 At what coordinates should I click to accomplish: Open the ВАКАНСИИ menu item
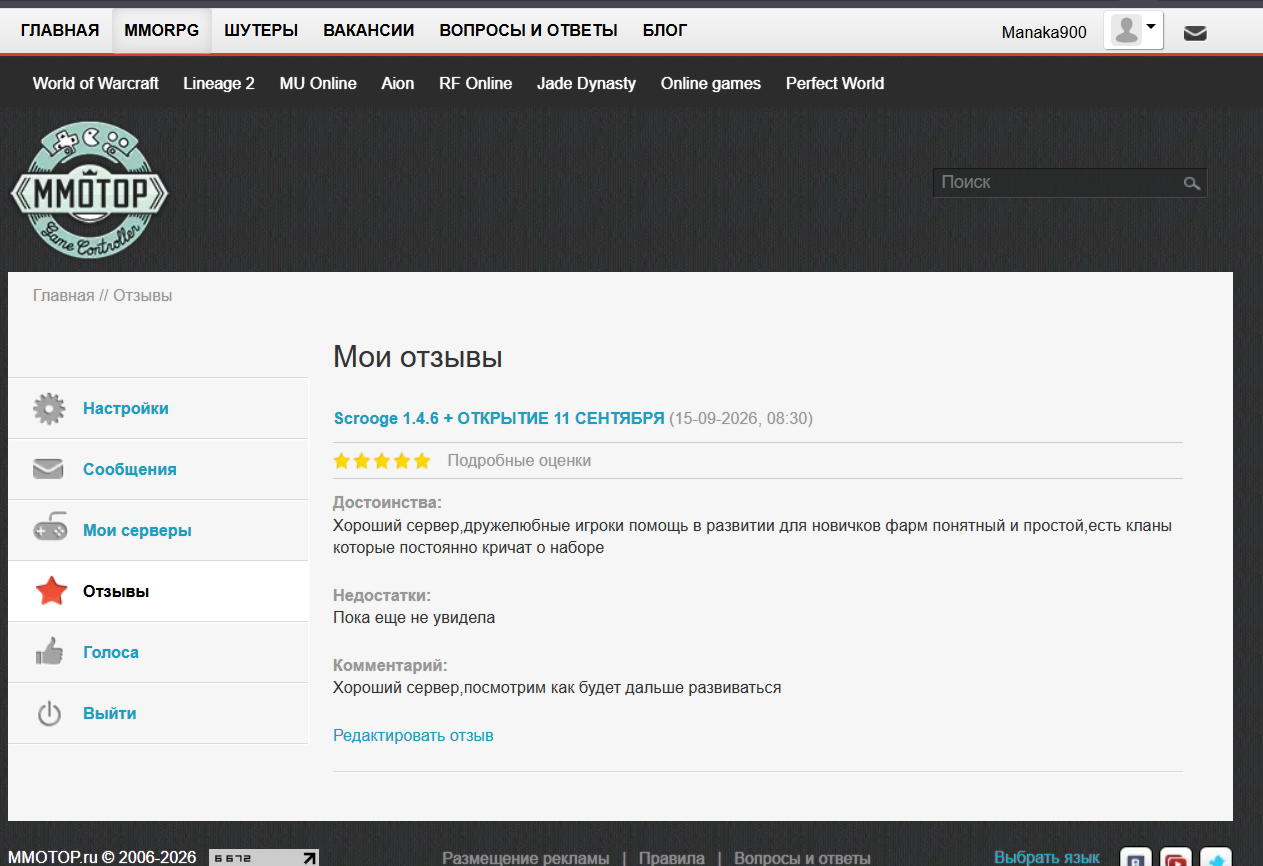(369, 30)
